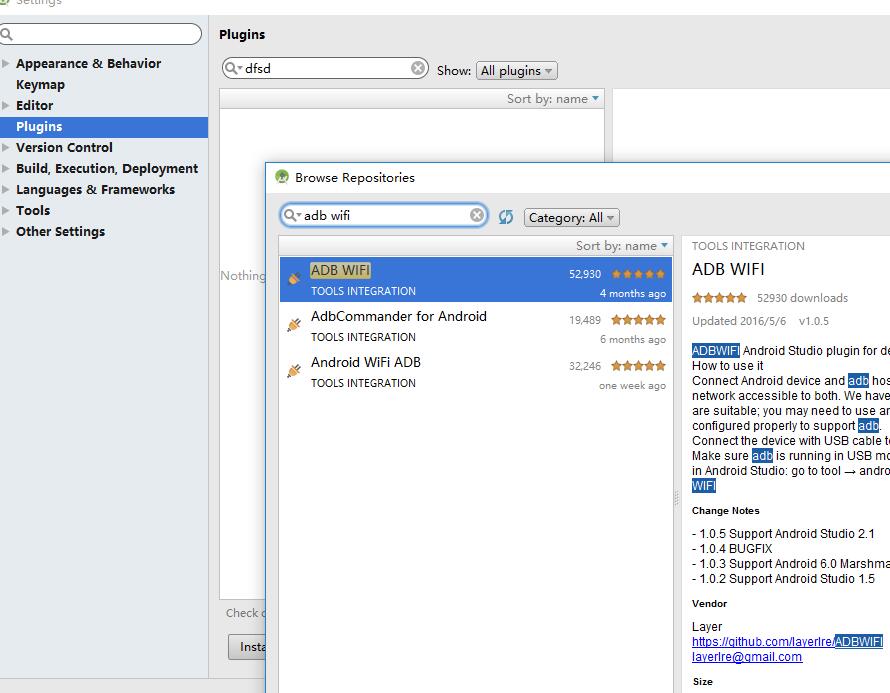Click the ADB WIFI plugin plug icon
The image size is (890, 693).
(294, 278)
